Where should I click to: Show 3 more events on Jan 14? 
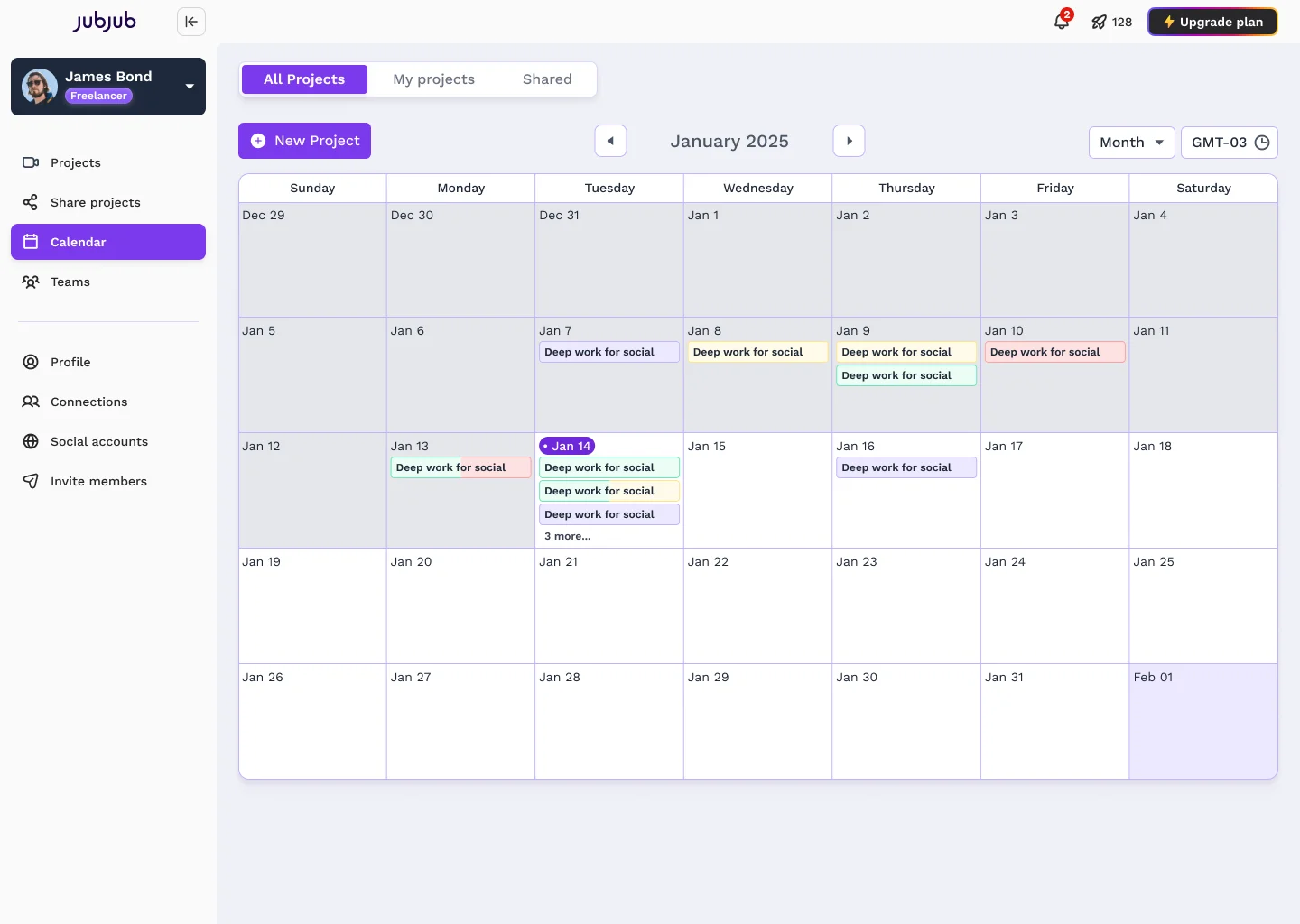(567, 535)
